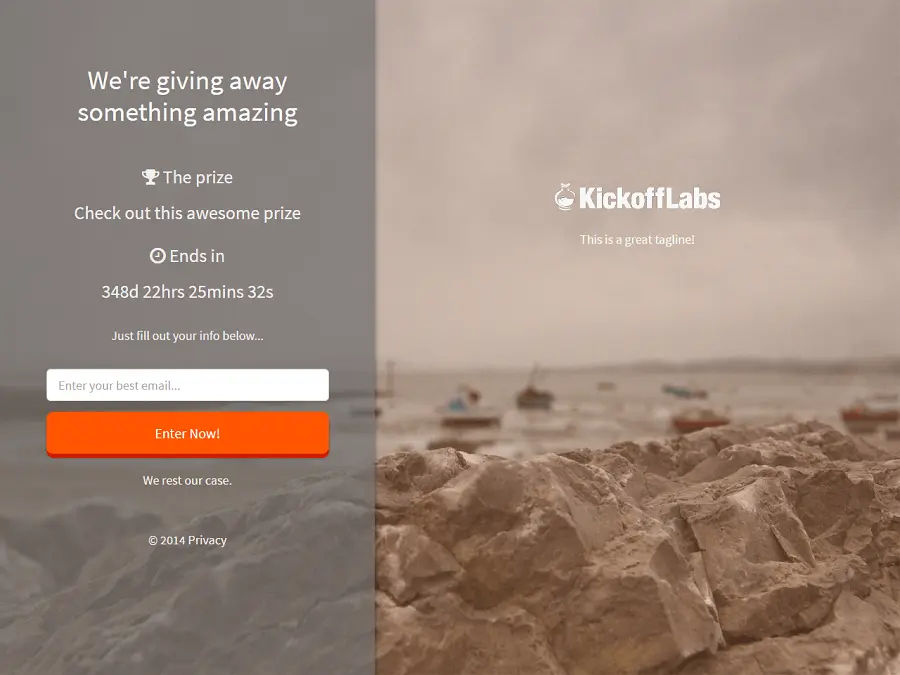This screenshot has width=900, height=675.
Task: Click the 'Ends in' label
Action: click(x=197, y=256)
